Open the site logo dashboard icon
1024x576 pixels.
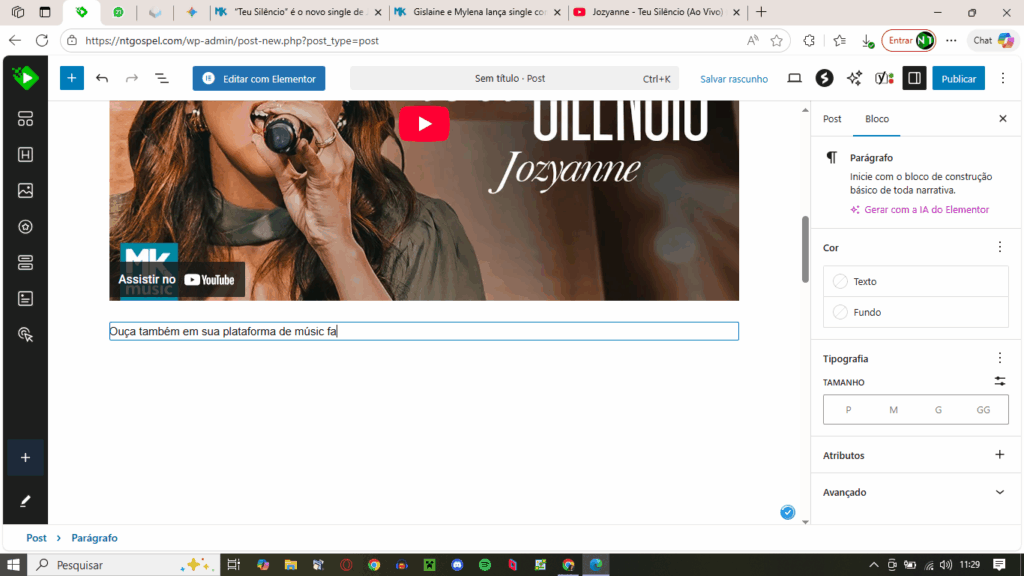tap(25, 78)
